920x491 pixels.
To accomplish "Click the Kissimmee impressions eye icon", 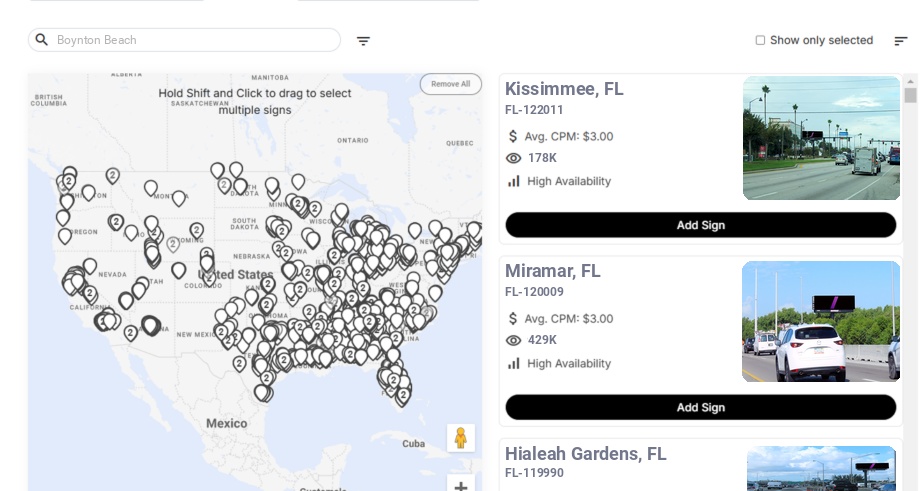I will (514, 158).
